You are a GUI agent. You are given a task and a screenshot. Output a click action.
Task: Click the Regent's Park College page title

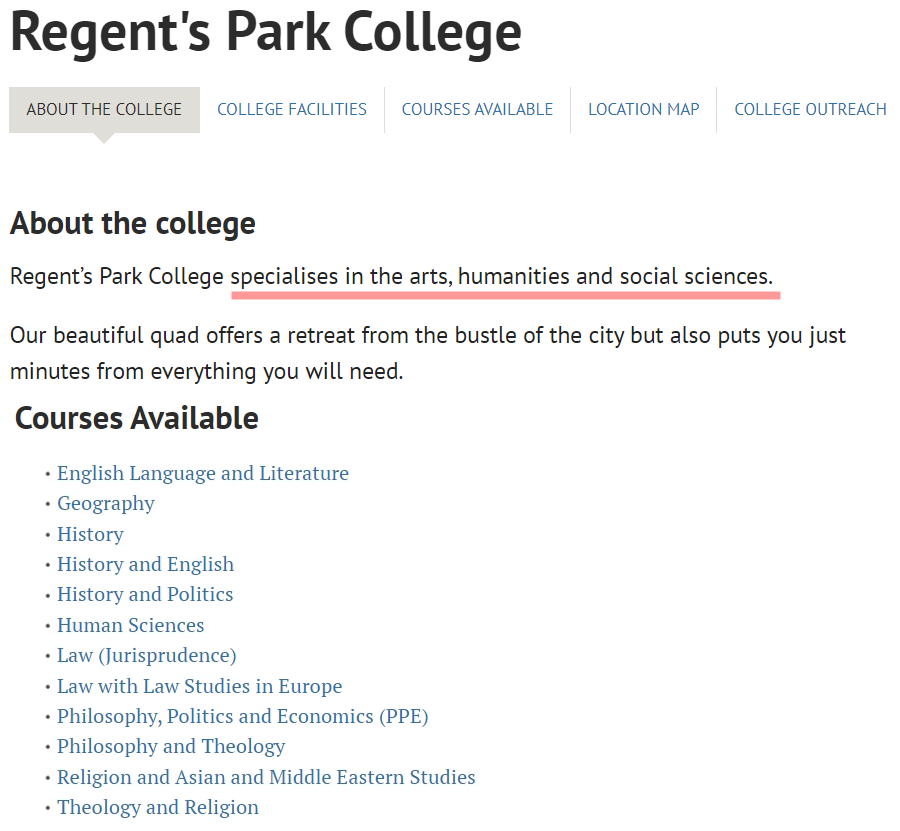click(x=266, y=33)
